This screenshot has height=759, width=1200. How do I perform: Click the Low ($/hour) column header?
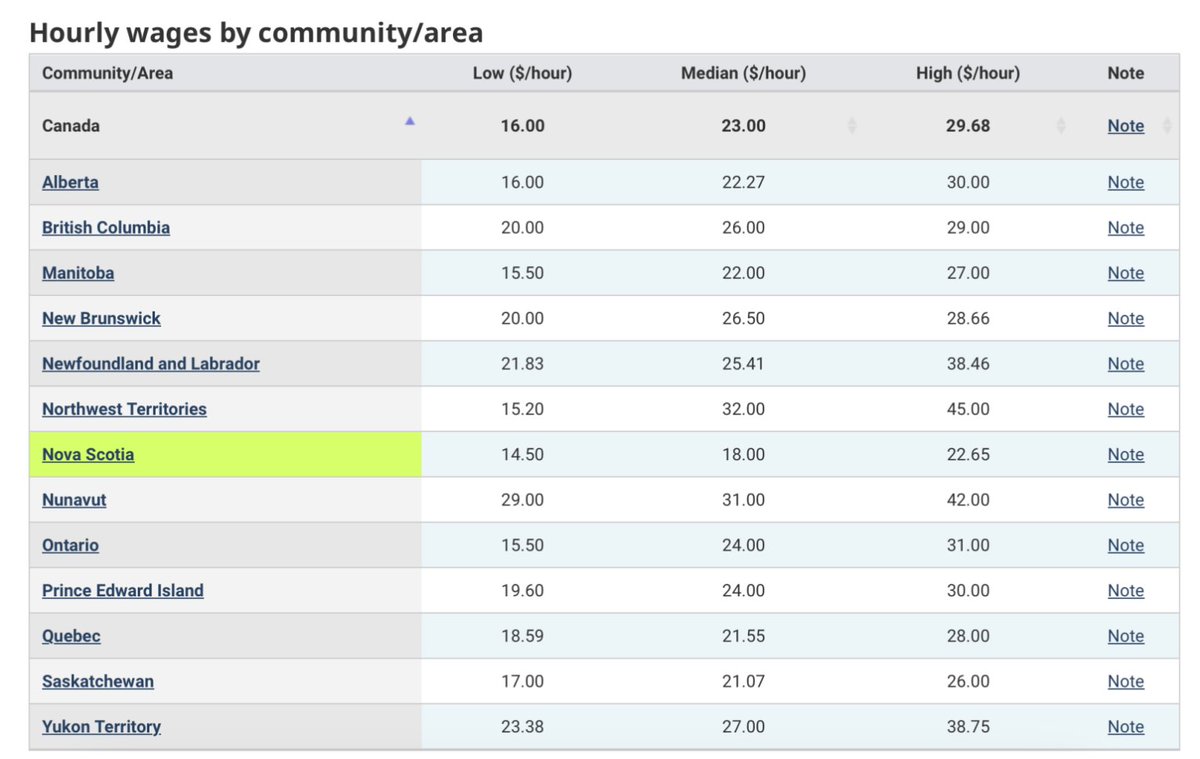[522, 73]
